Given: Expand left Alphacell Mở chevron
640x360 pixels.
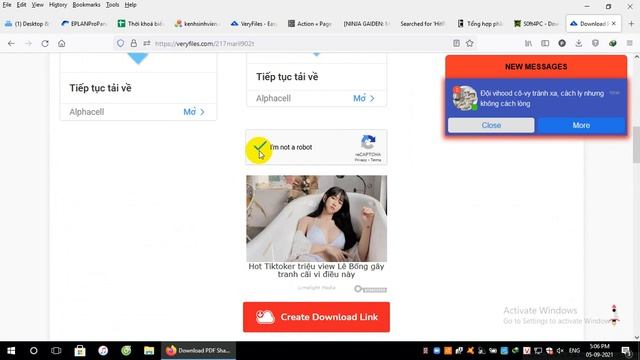Looking at the screenshot, I should click(x=202, y=112).
